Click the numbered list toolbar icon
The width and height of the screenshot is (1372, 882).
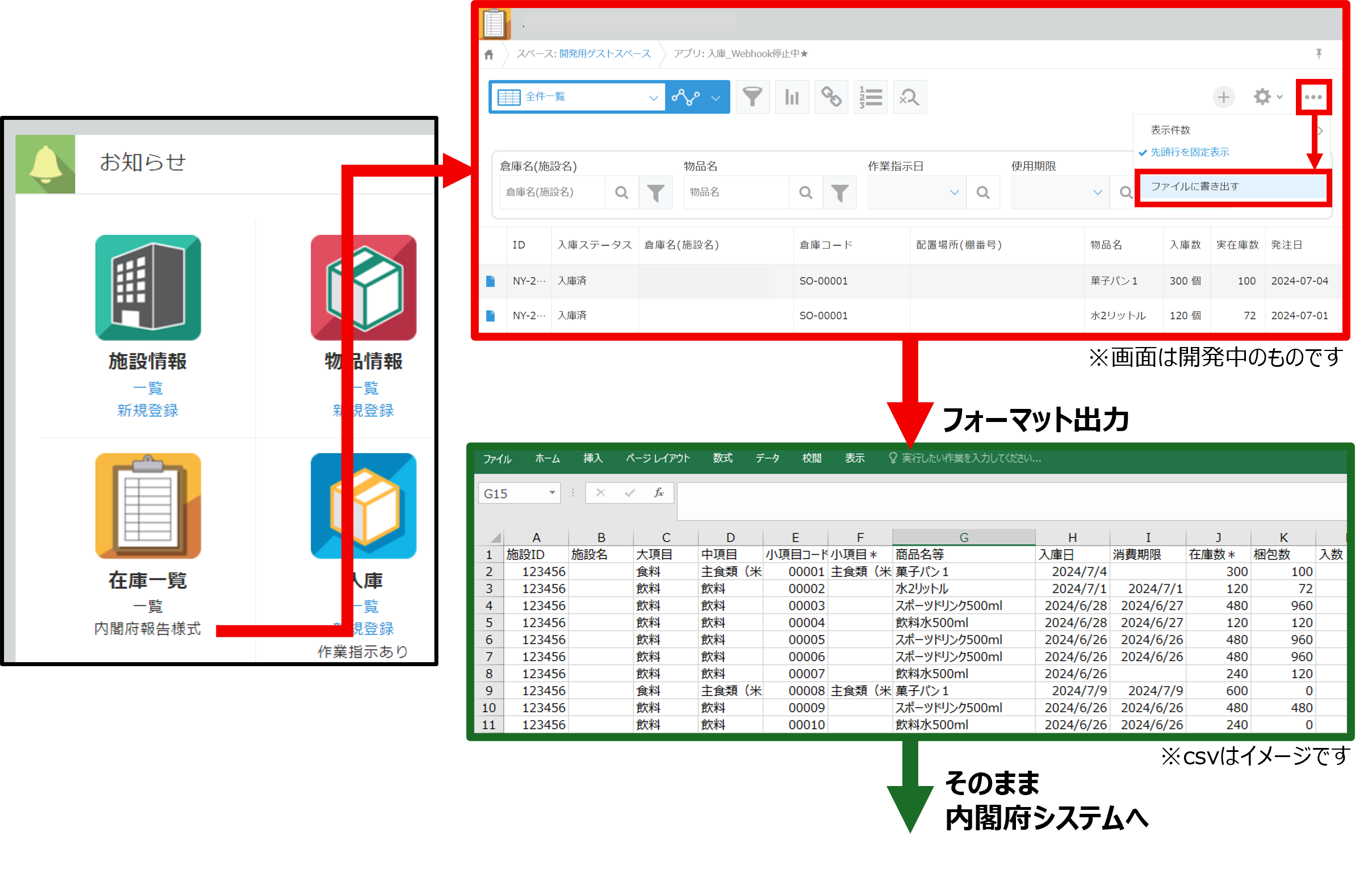[870, 97]
